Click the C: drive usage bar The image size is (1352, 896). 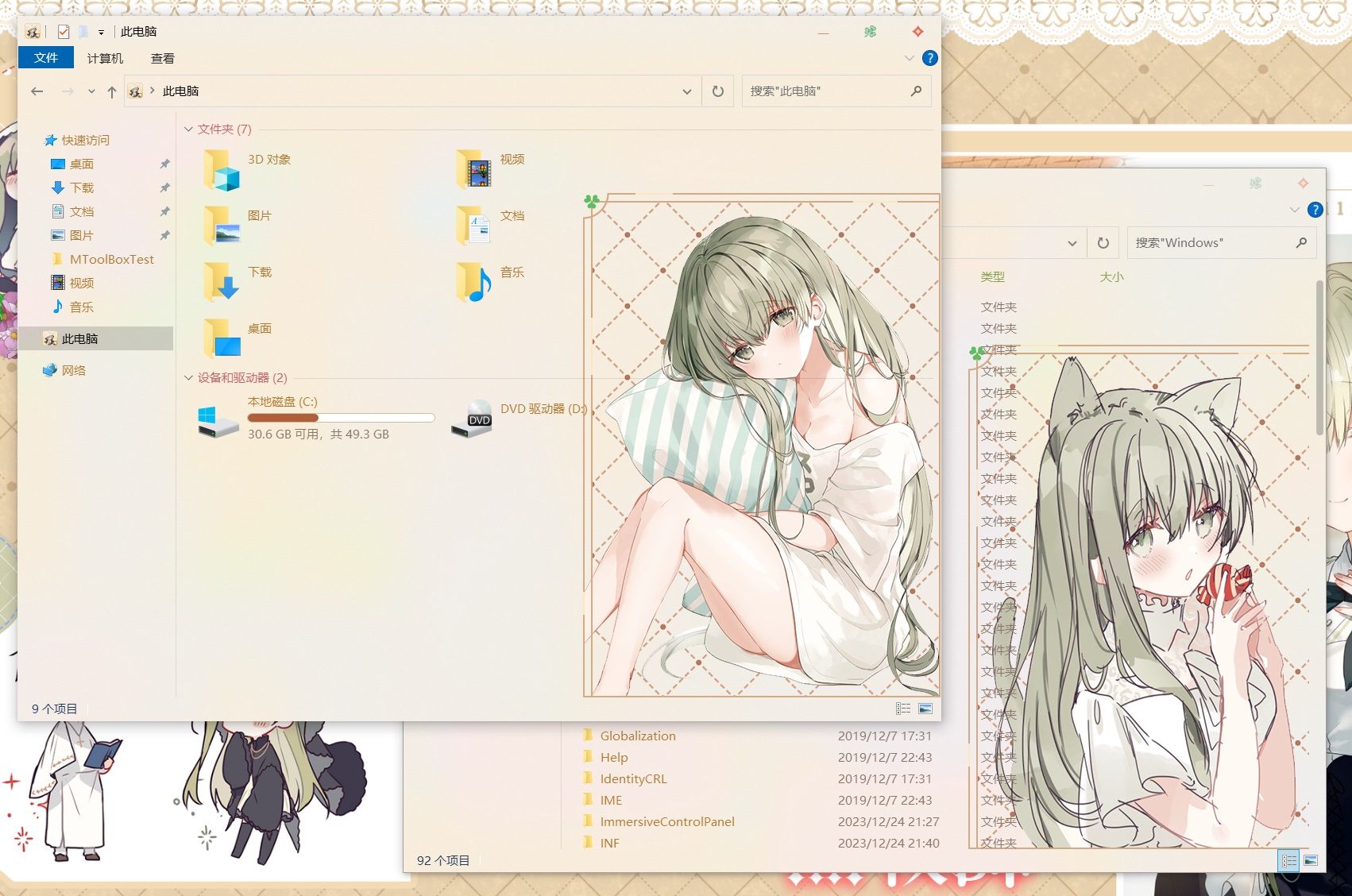(341, 418)
